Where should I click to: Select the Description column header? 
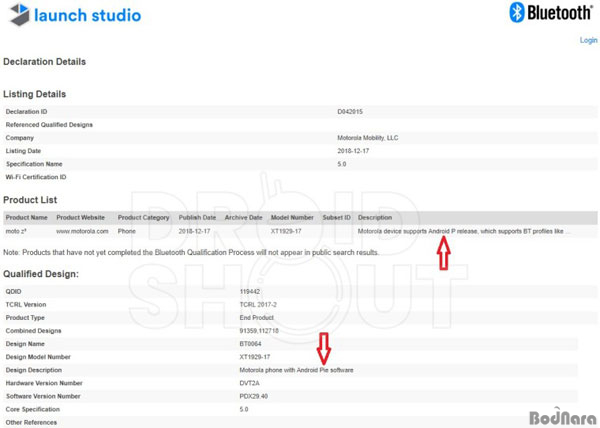coord(375,217)
